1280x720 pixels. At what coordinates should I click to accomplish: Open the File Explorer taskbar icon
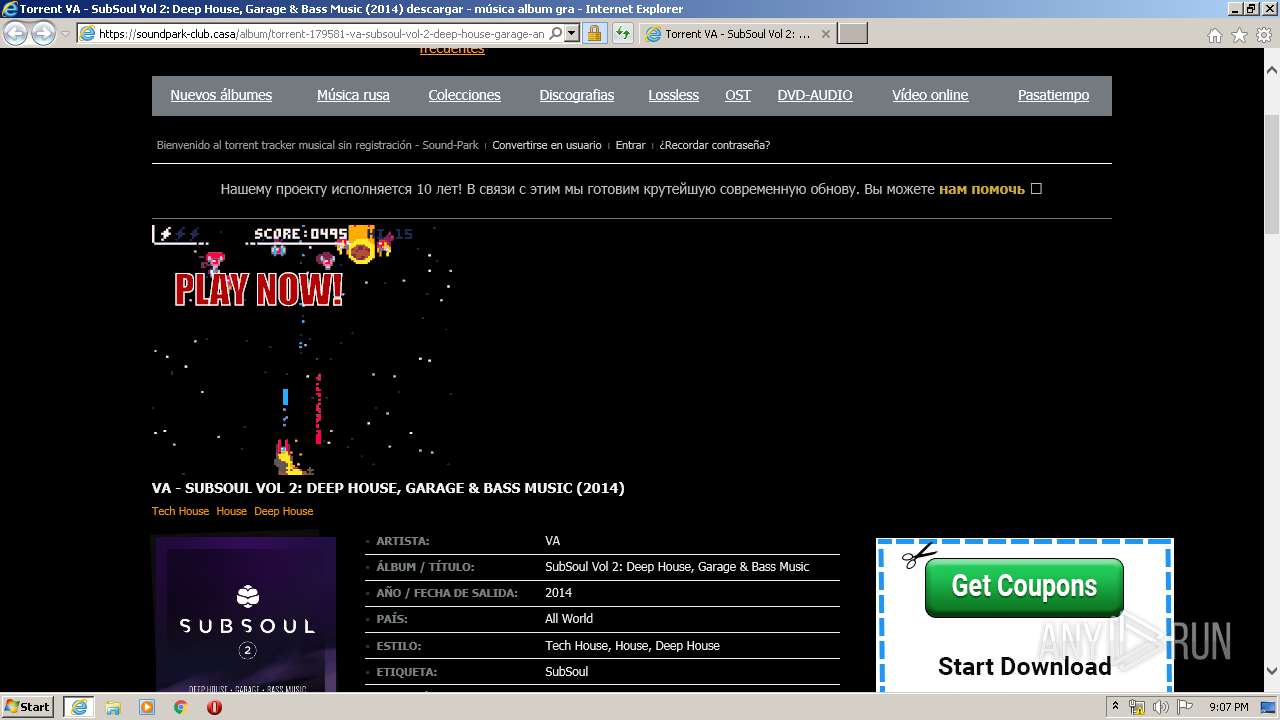113,707
